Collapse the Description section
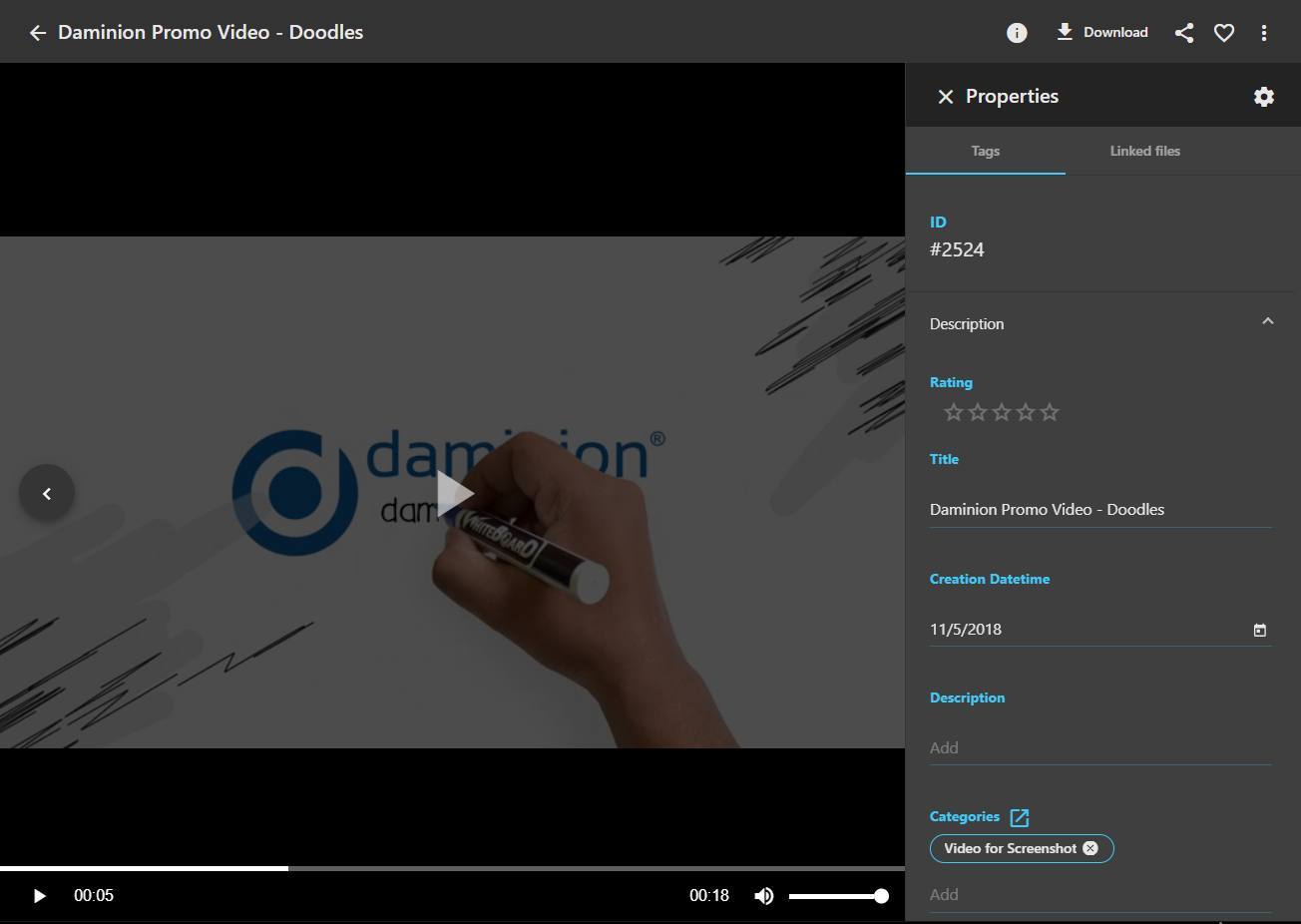The height and width of the screenshot is (924, 1301). point(1267,322)
